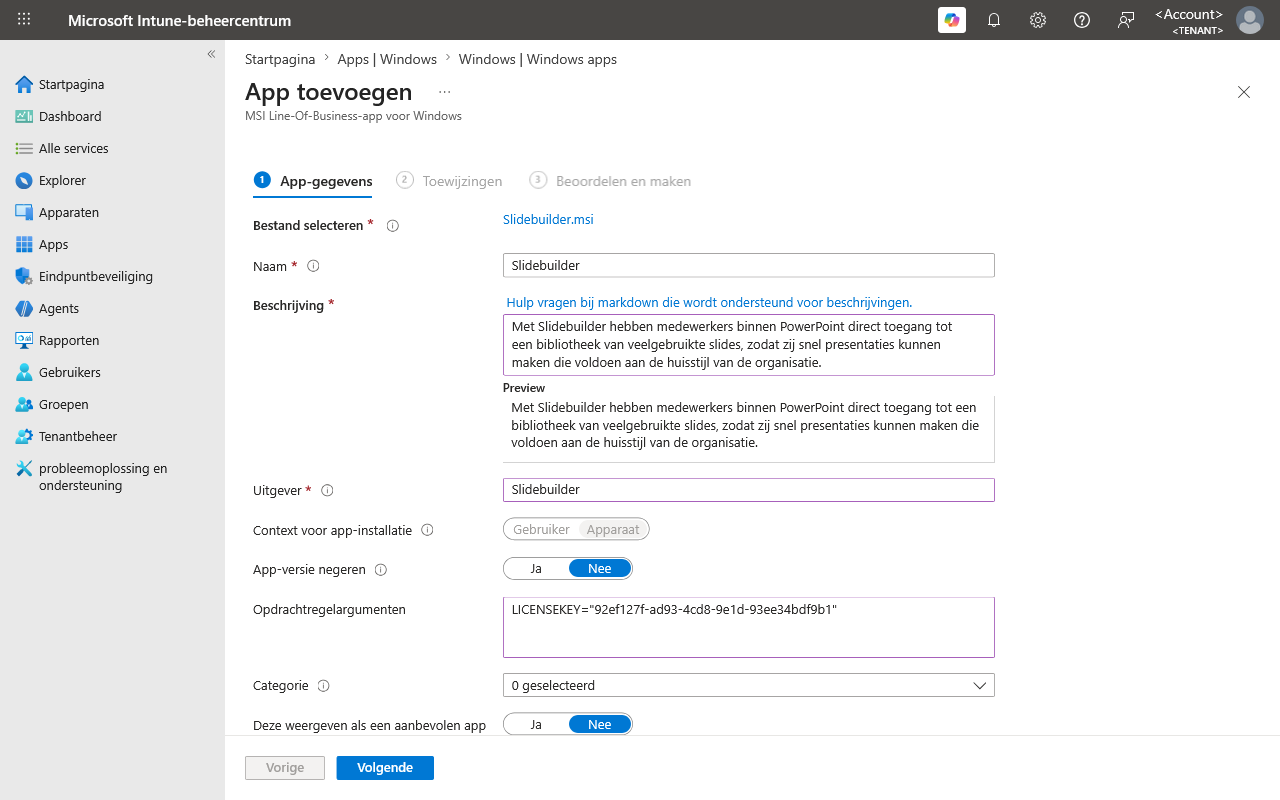Open the Slidebuilder.msi file link

(548, 219)
